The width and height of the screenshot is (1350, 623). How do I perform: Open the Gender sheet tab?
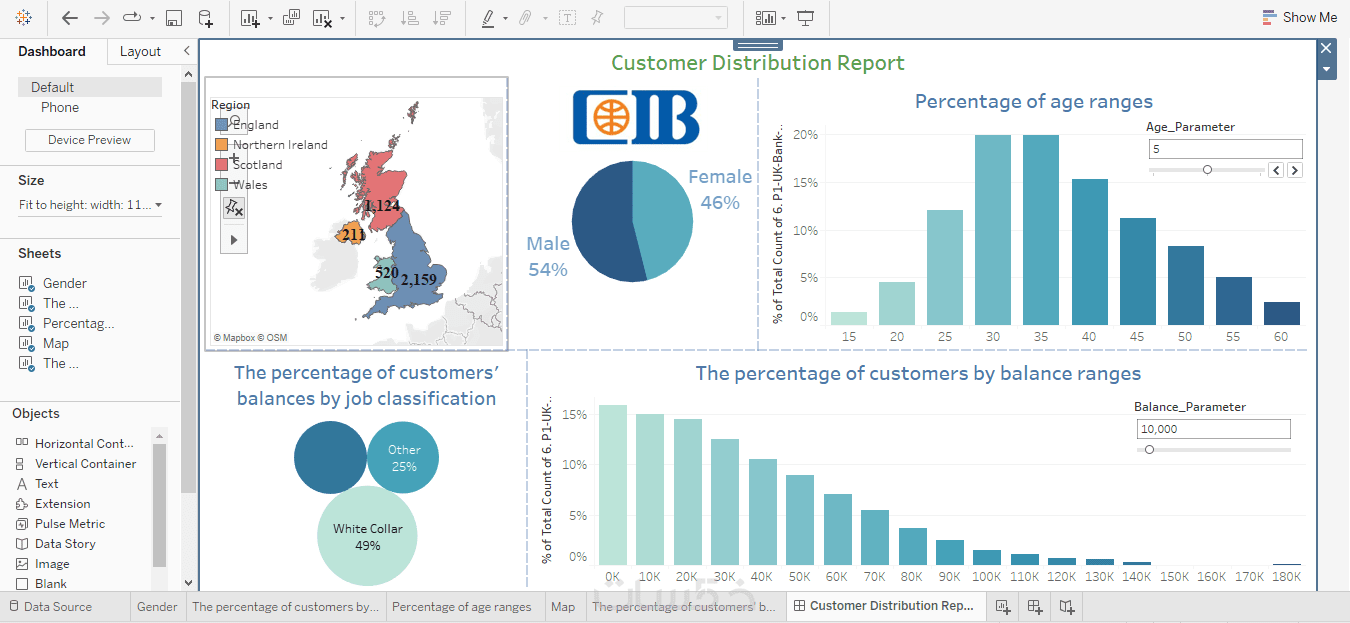157,606
